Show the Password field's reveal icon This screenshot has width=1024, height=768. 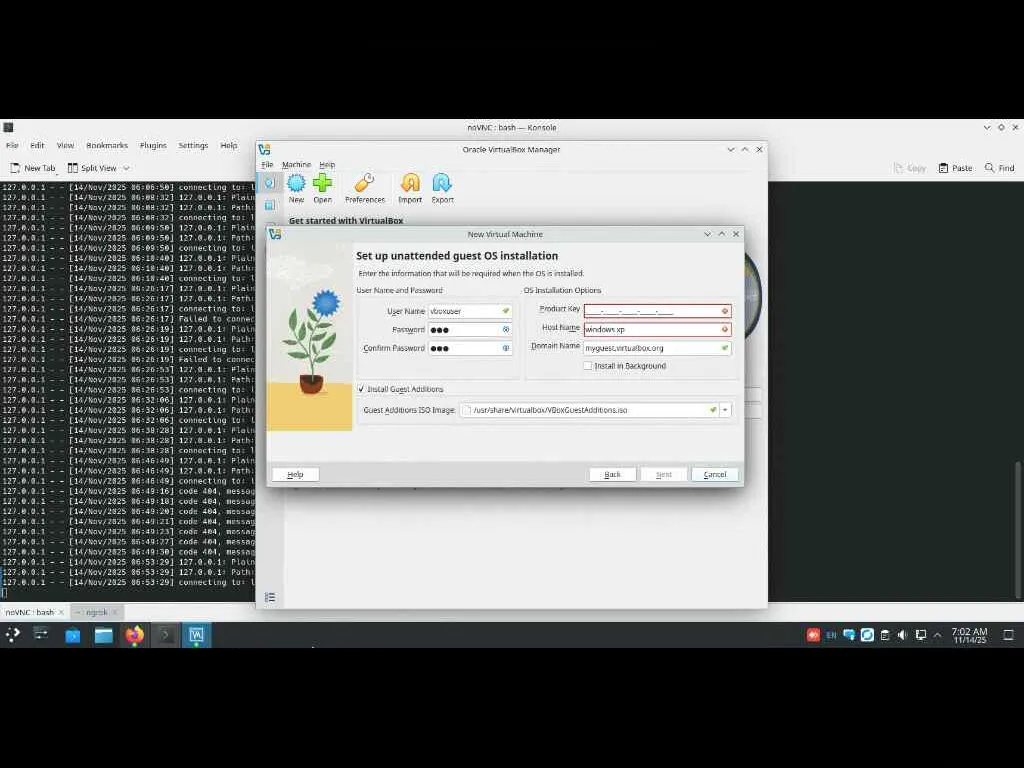pos(505,330)
